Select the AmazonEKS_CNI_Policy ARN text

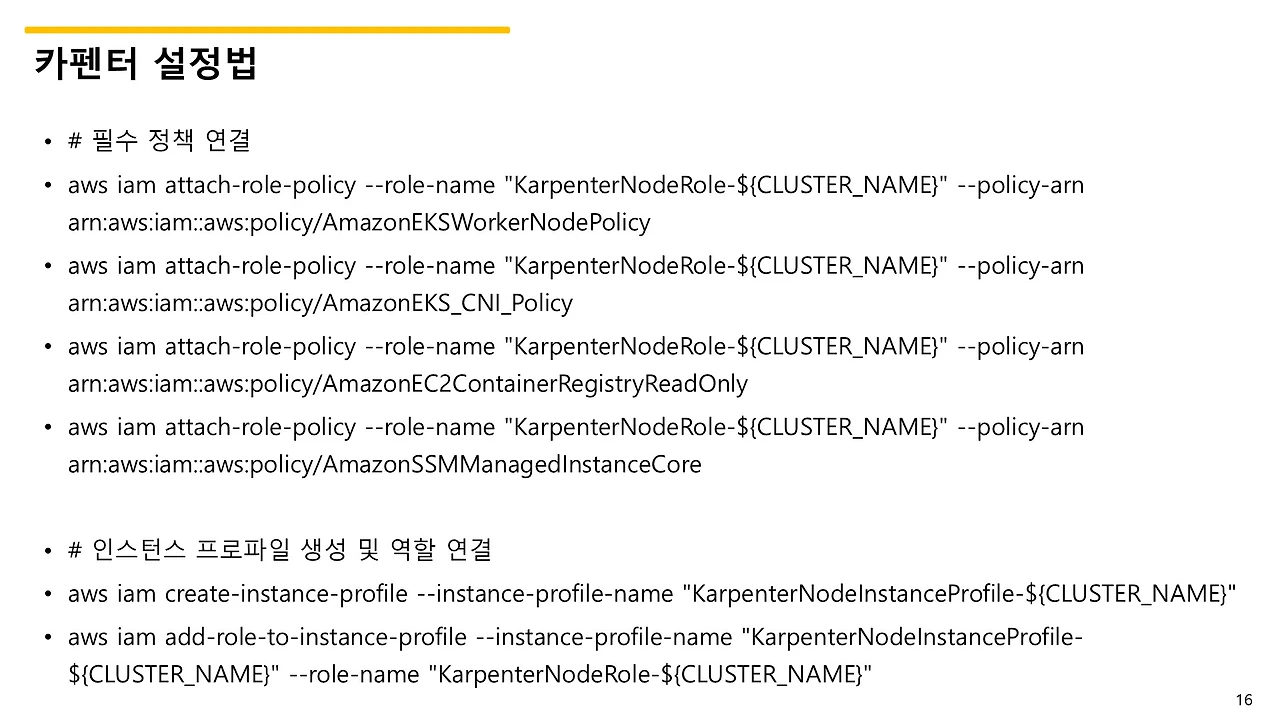[x=320, y=303]
